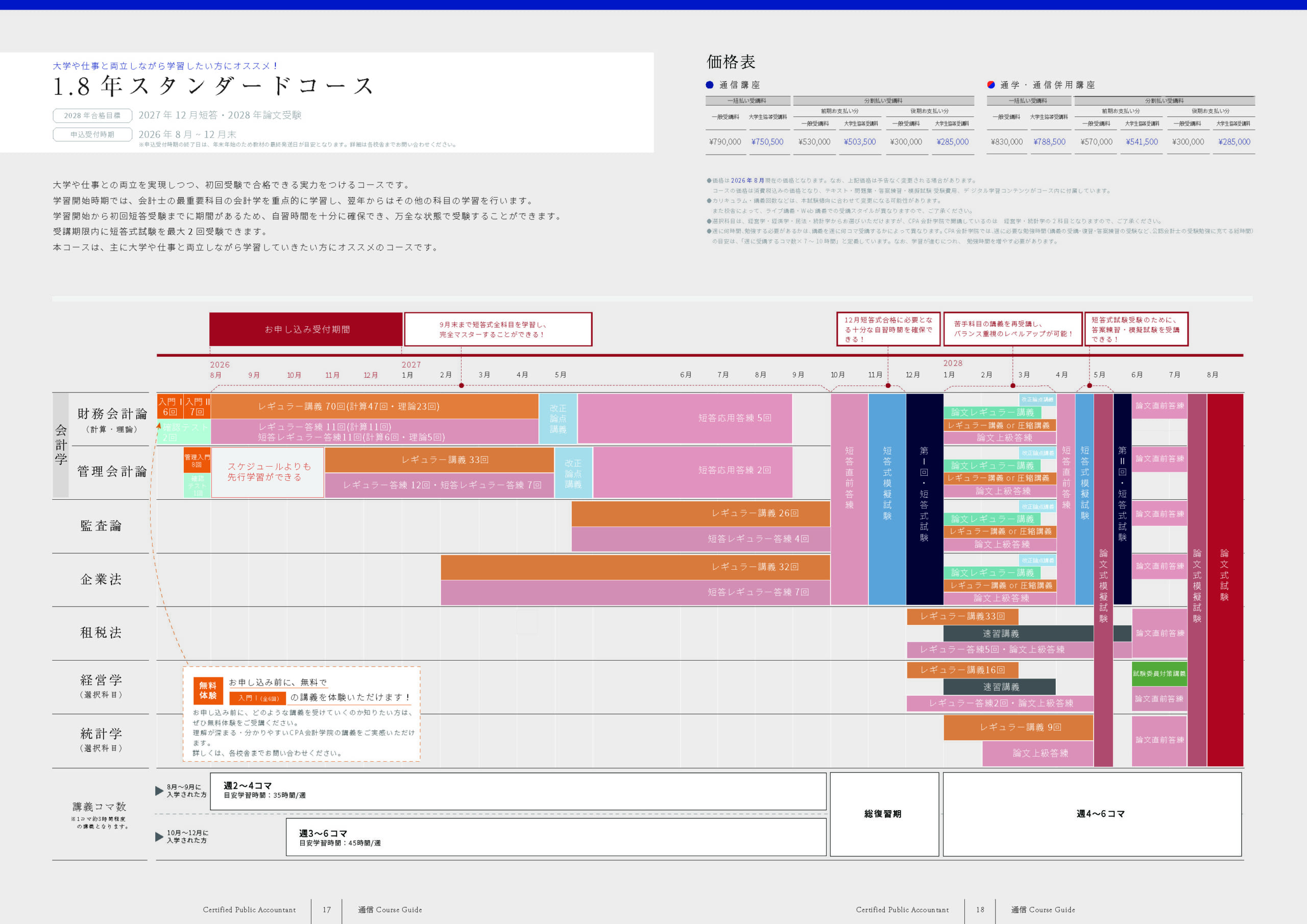Click the 租税法 row label

pos(101,633)
